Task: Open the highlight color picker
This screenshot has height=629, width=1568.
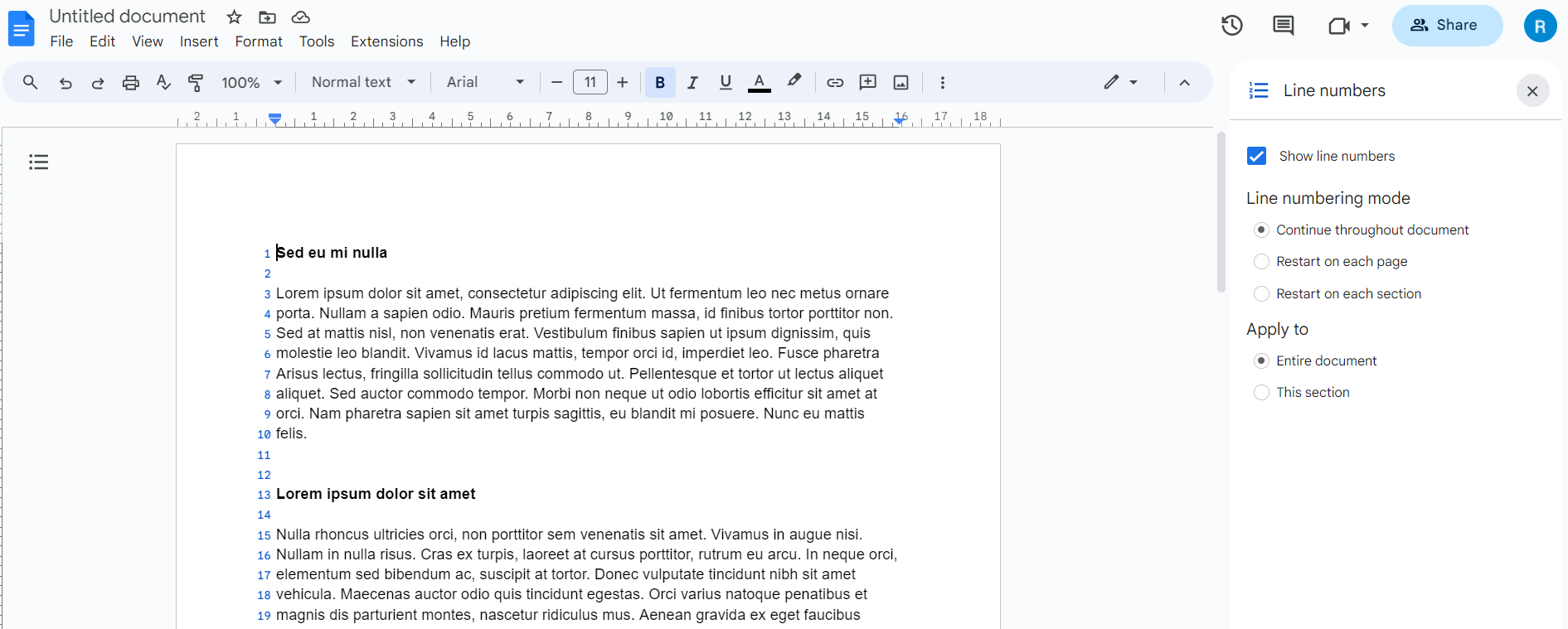Action: [794, 81]
